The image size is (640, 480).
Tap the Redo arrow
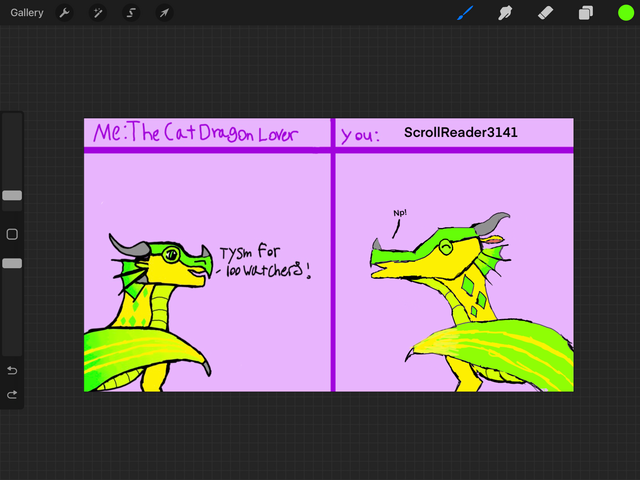[x=12, y=395]
